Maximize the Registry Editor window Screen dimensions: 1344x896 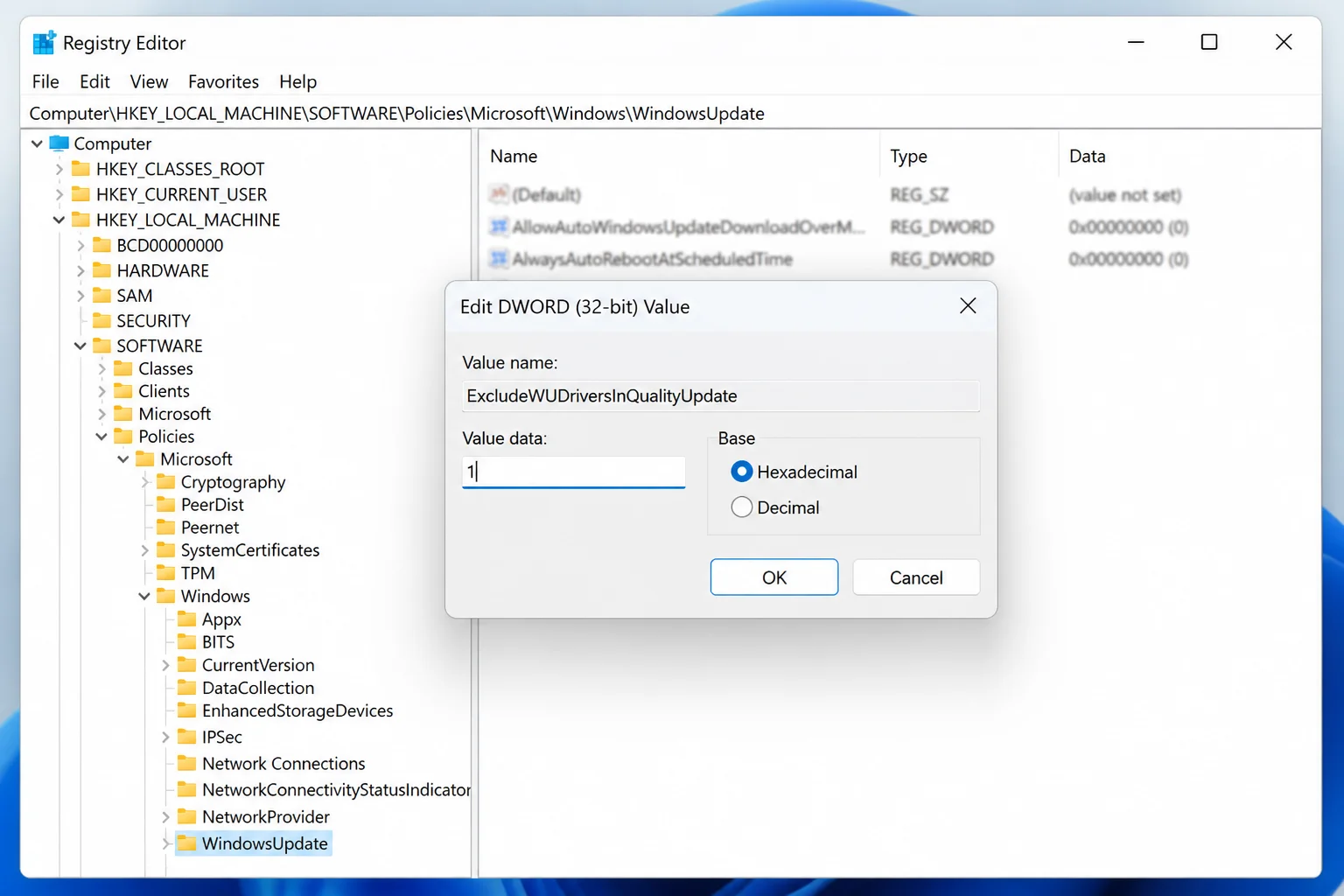pyautogui.click(x=1209, y=42)
